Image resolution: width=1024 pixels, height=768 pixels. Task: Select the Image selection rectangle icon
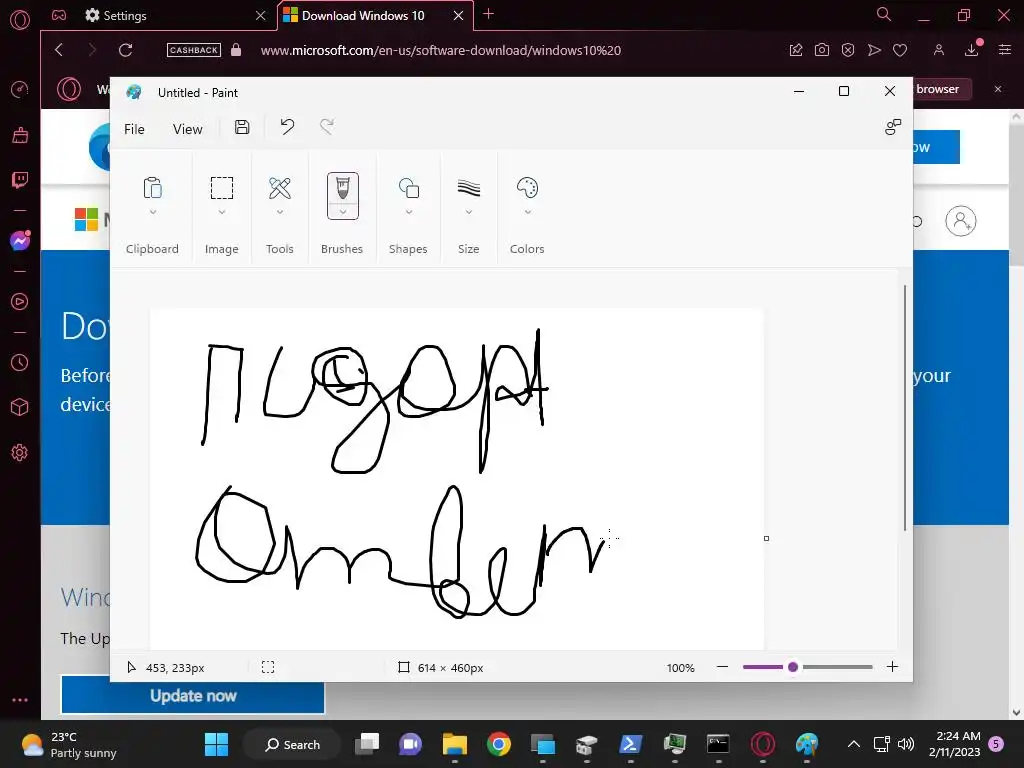coord(221,188)
